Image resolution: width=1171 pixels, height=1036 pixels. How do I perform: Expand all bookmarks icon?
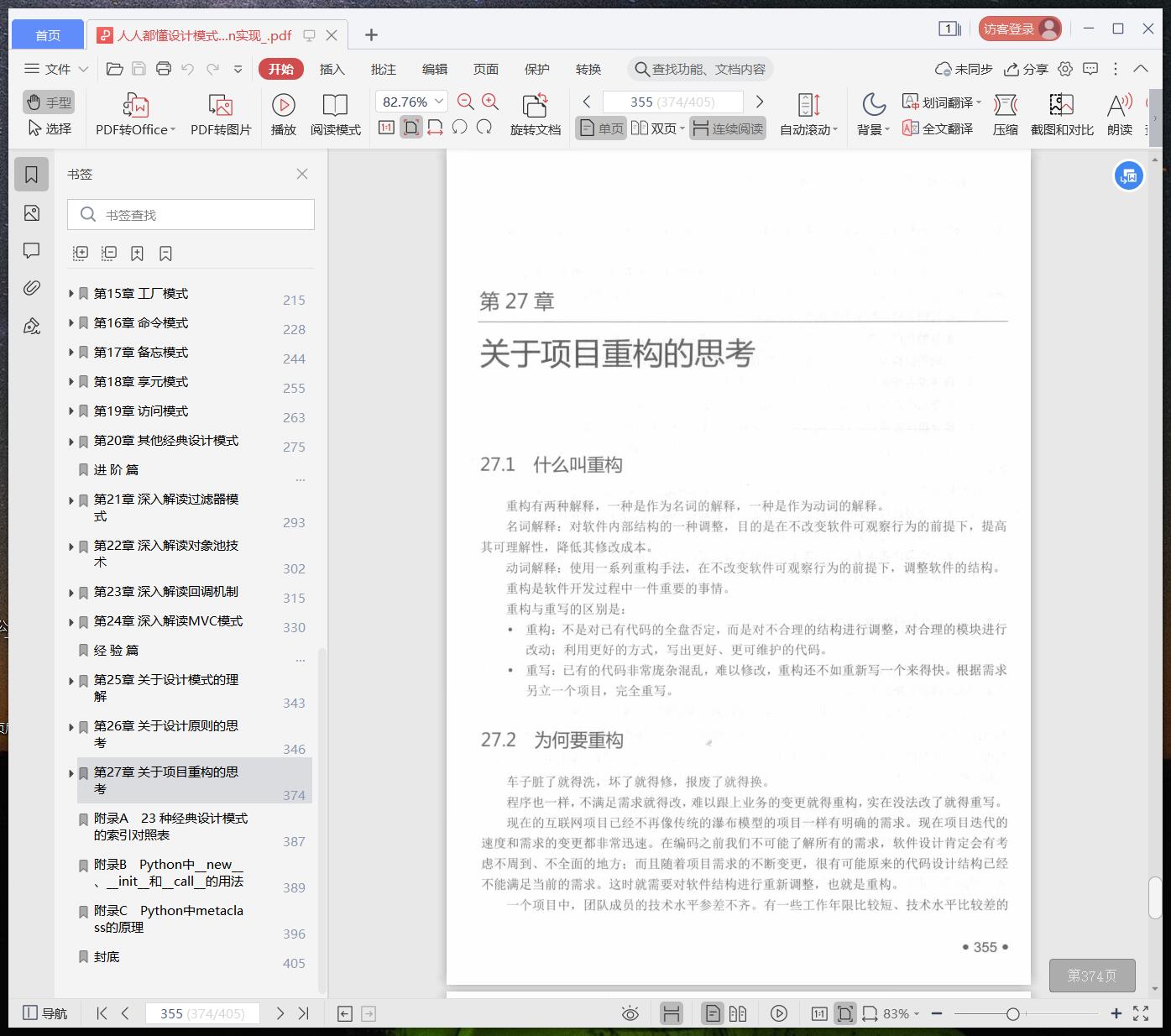[81, 253]
